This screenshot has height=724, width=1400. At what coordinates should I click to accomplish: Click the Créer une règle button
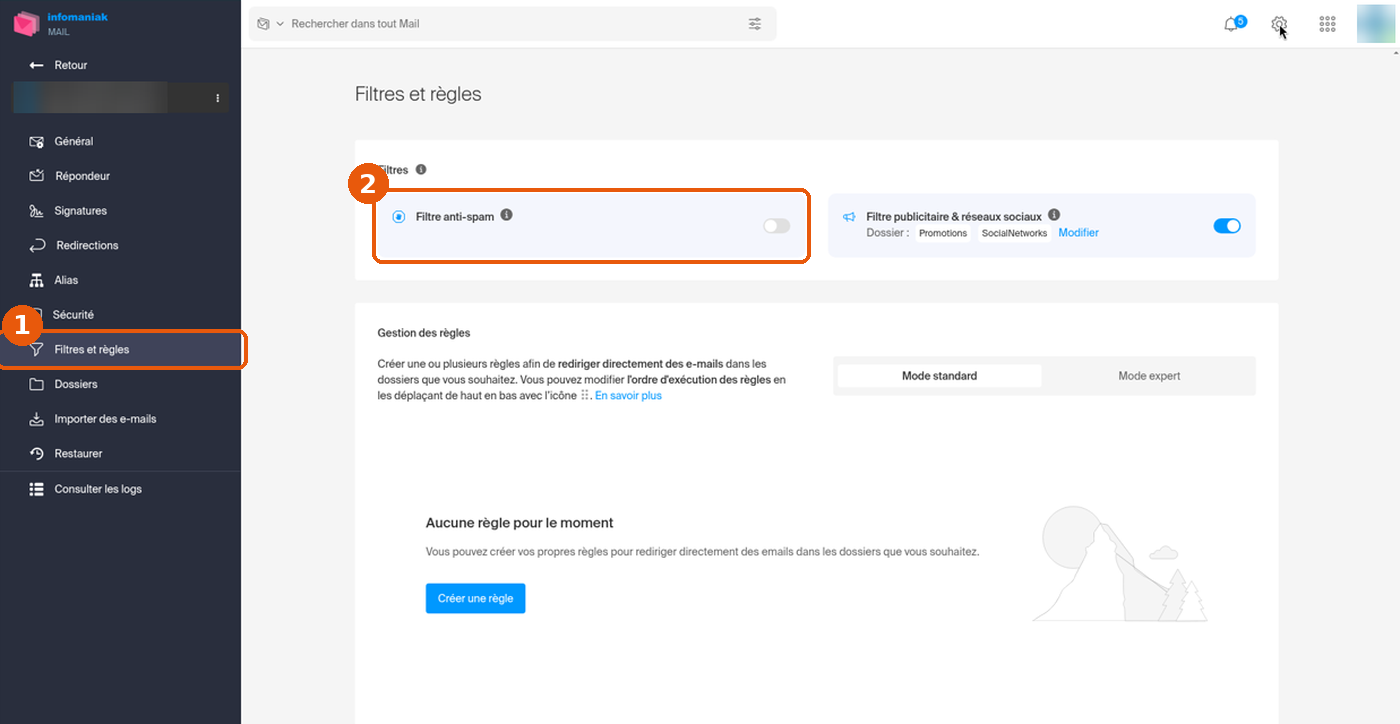click(475, 598)
